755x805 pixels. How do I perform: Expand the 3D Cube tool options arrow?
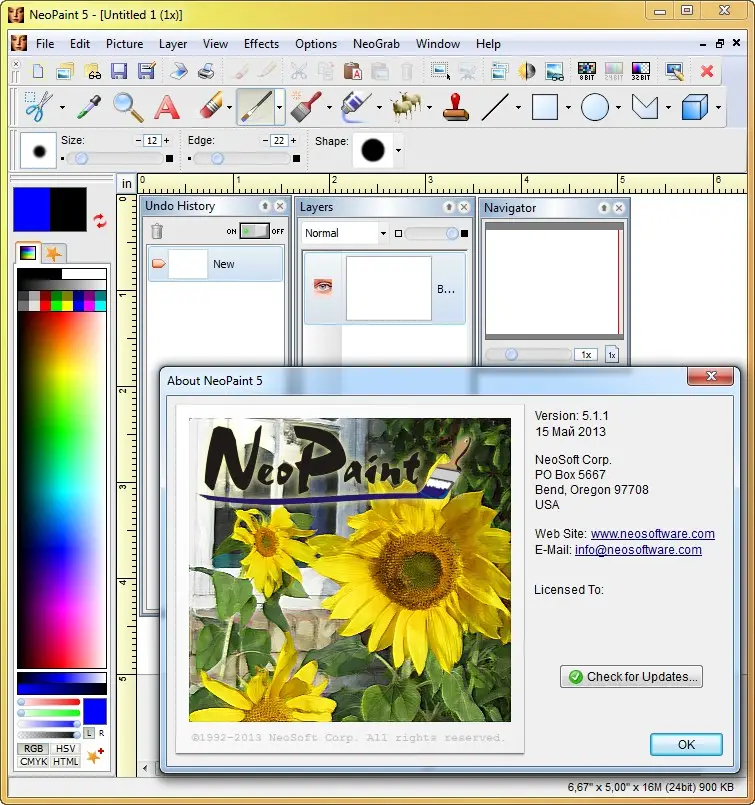point(718,107)
